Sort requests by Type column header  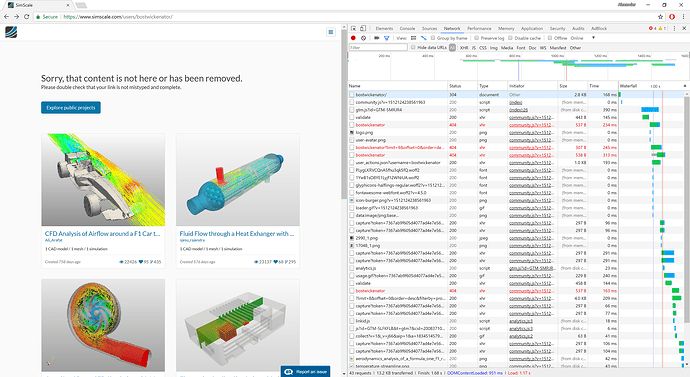(492, 86)
